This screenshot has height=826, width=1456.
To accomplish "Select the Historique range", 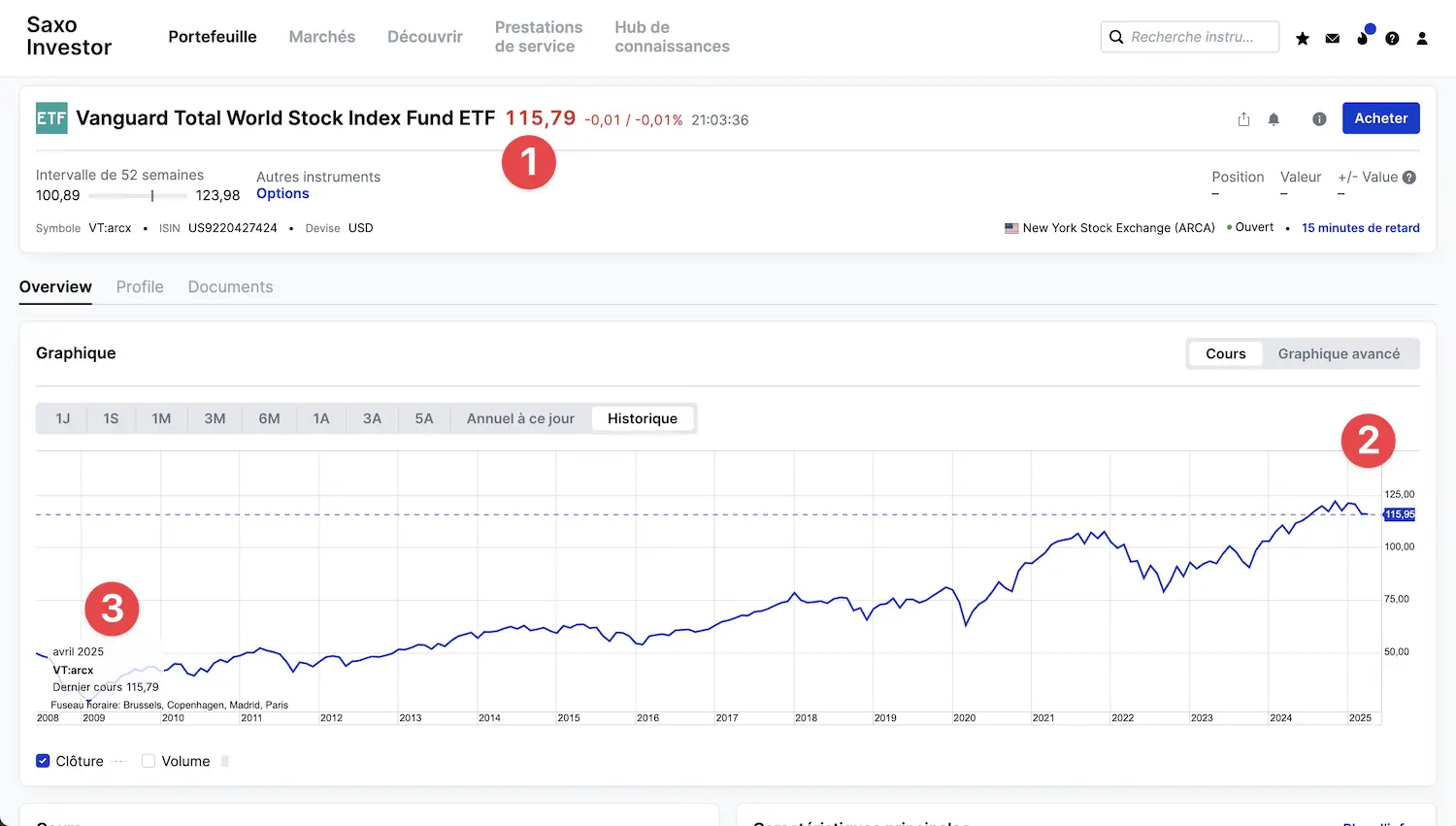I will [x=643, y=418].
